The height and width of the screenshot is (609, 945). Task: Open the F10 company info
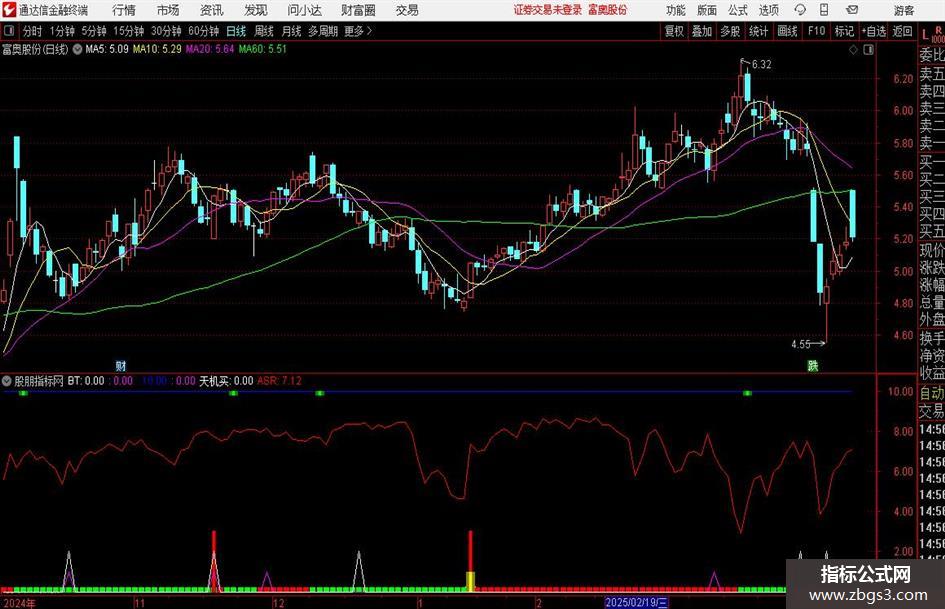[x=817, y=31]
